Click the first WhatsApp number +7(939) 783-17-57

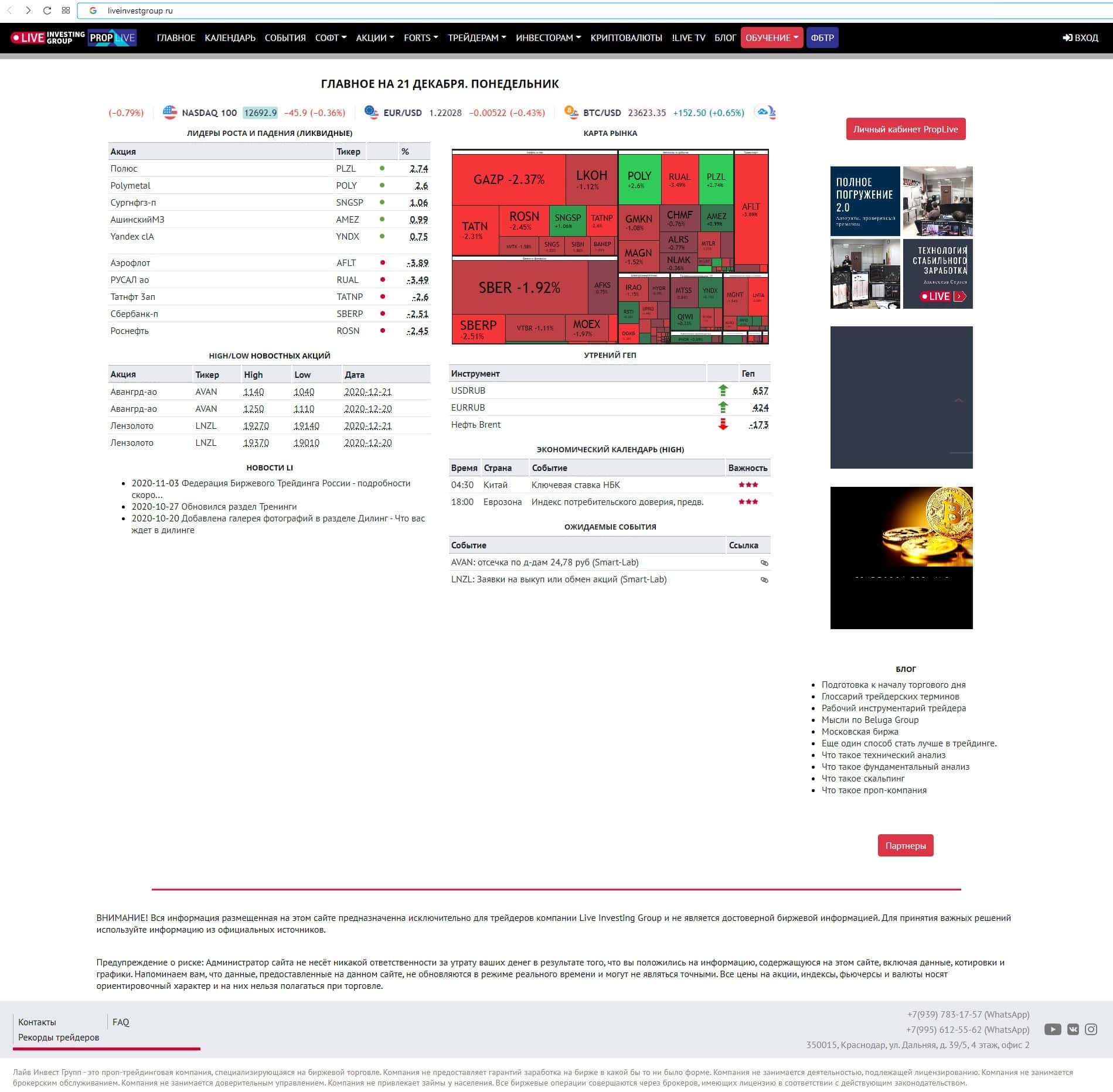pyautogui.click(x=968, y=1014)
